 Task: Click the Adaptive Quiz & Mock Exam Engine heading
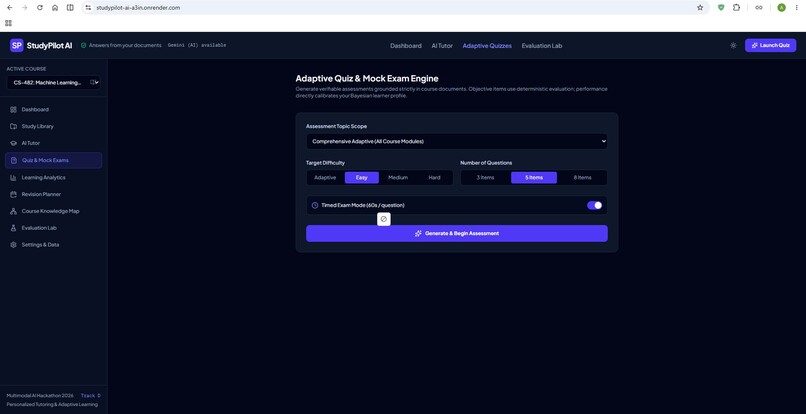pos(367,79)
